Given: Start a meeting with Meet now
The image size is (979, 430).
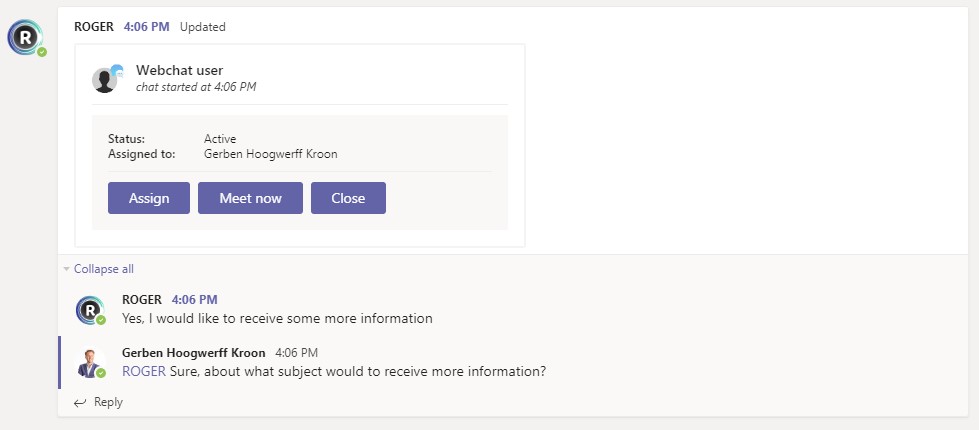Looking at the screenshot, I should pyautogui.click(x=250, y=198).
